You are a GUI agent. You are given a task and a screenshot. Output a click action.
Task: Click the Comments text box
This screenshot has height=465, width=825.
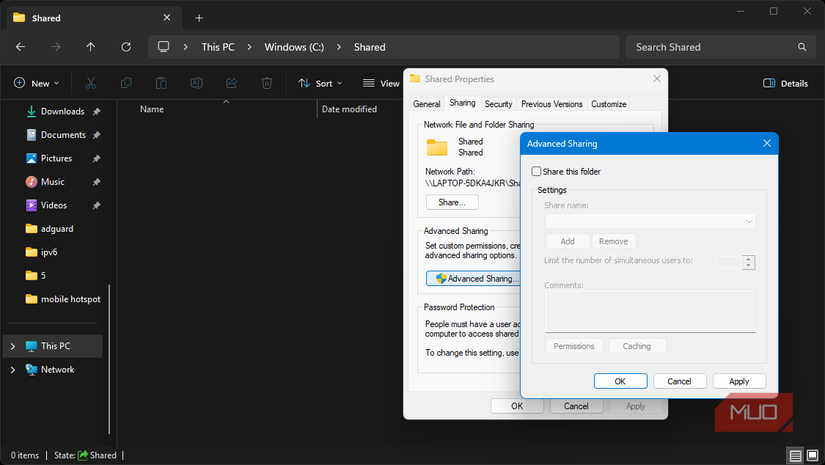click(x=650, y=311)
